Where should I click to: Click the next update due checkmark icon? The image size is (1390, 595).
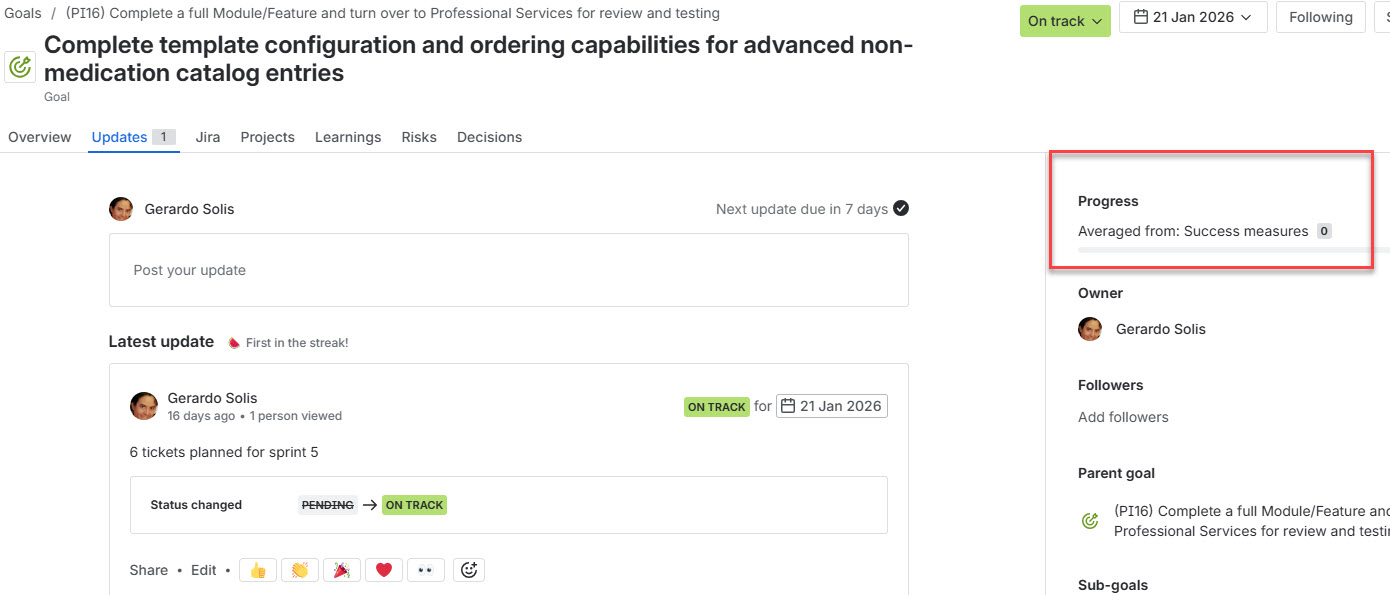click(901, 209)
